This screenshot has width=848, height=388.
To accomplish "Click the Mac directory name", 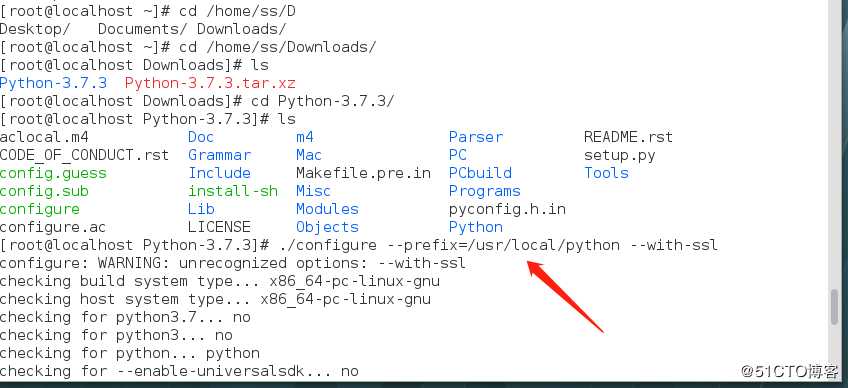I will pyautogui.click(x=309, y=155).
